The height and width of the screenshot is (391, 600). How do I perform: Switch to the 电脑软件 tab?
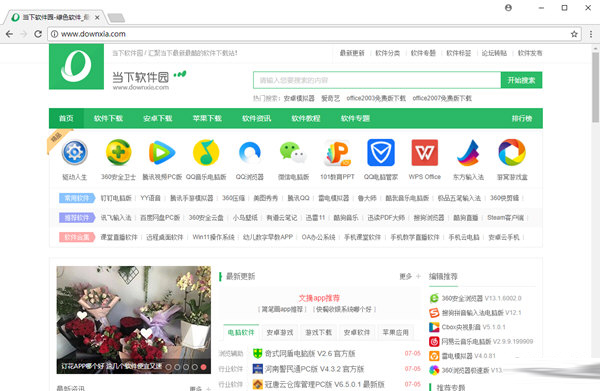(241, 332)
